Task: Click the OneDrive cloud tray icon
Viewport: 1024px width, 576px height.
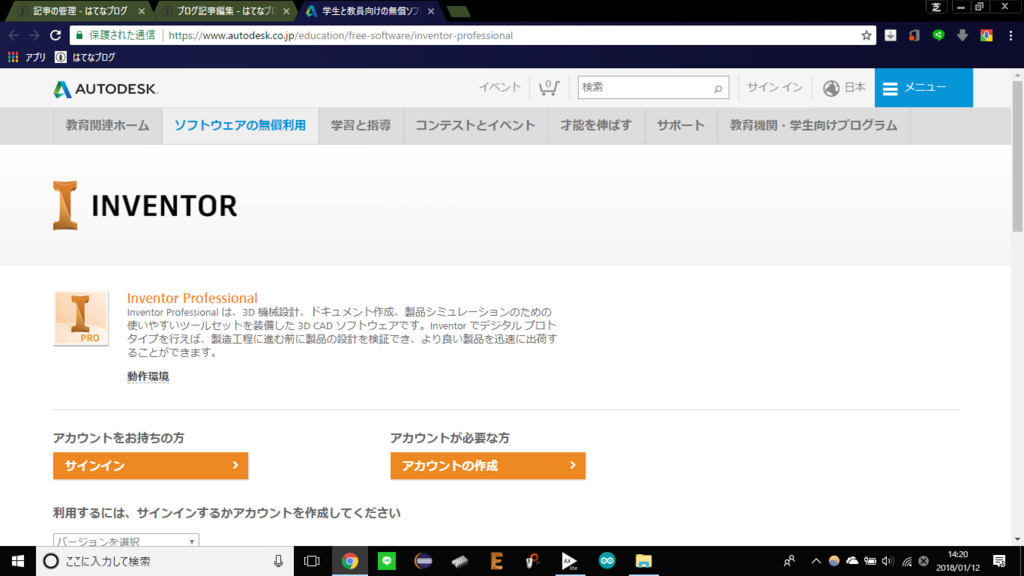Action: pos(852,561)
